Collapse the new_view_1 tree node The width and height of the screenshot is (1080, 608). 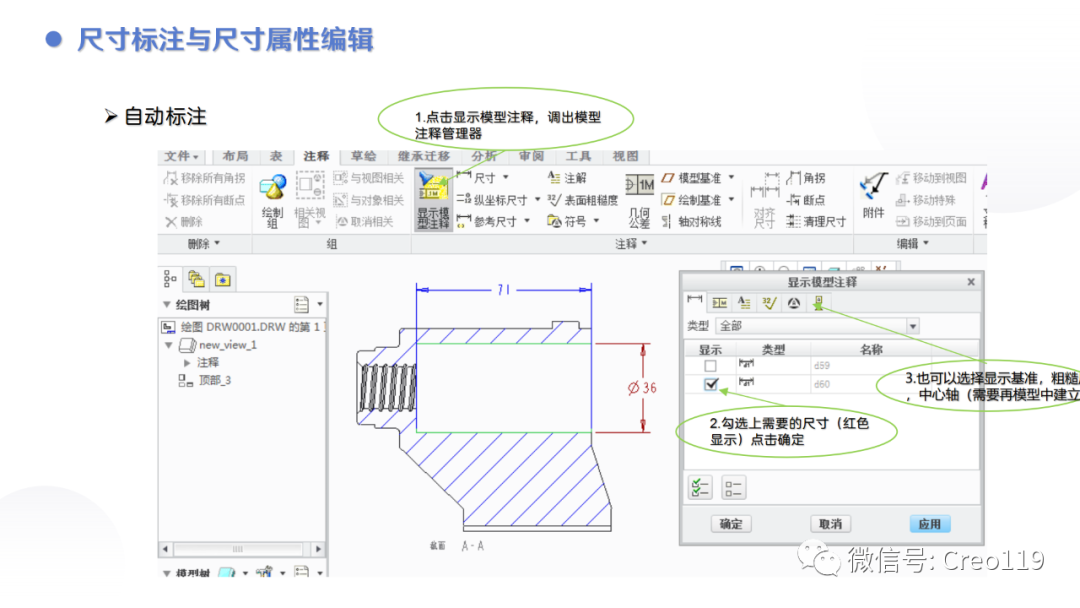(169, 345)
